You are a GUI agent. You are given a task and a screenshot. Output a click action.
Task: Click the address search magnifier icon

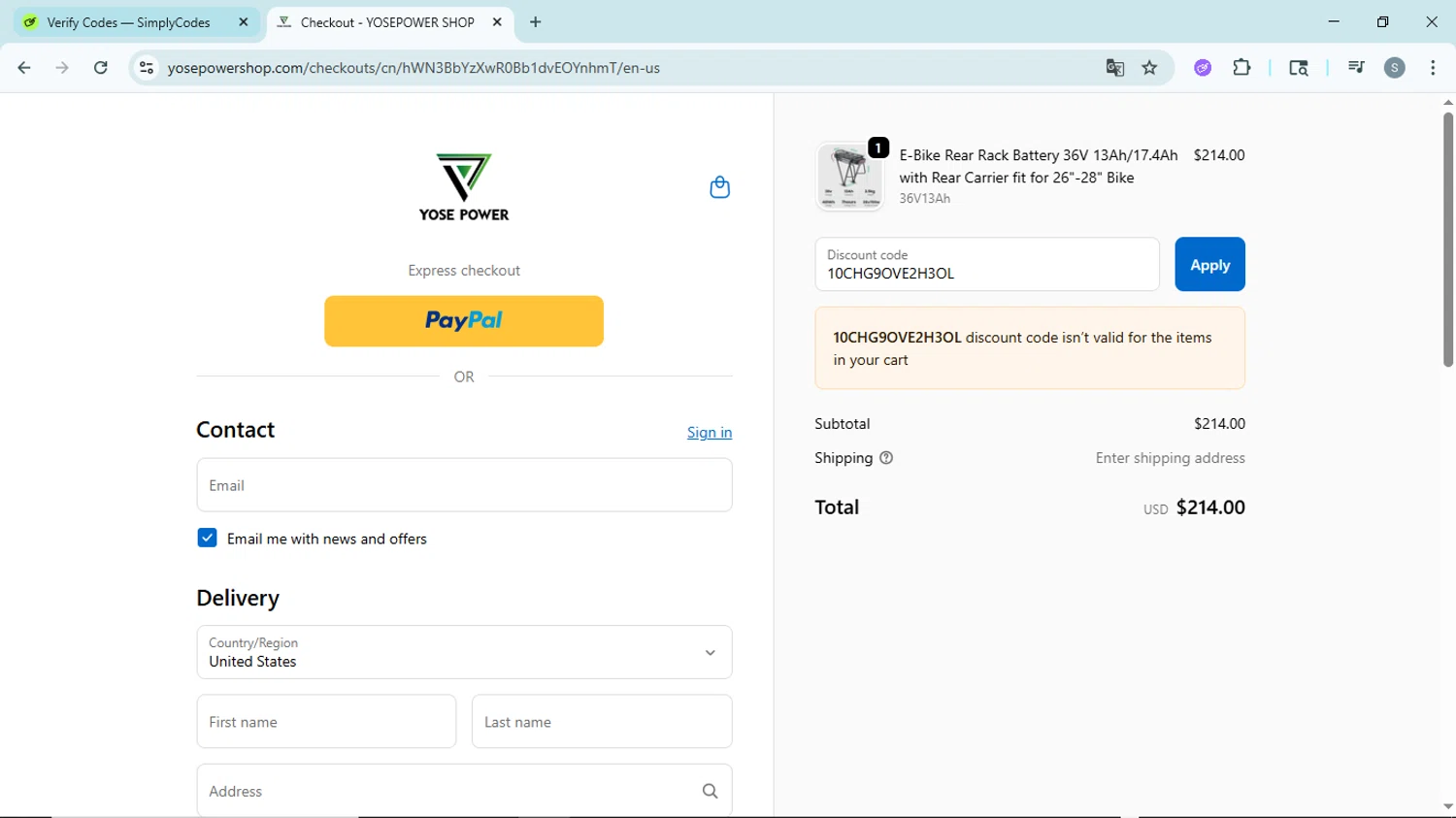(711, 791)
